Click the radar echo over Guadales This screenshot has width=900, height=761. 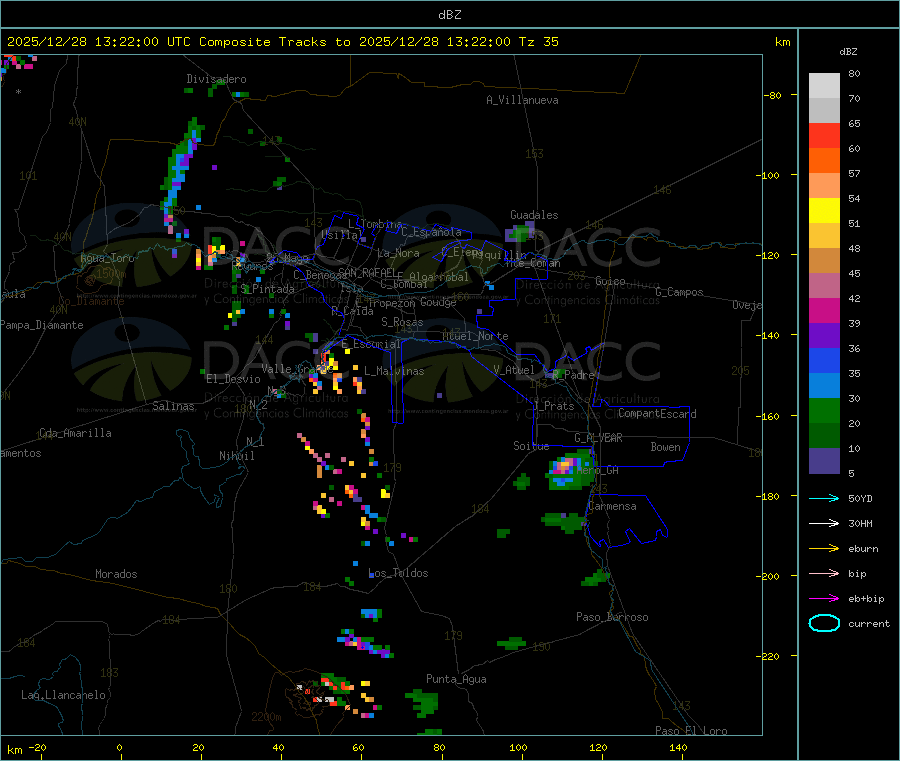click(520, 232)
